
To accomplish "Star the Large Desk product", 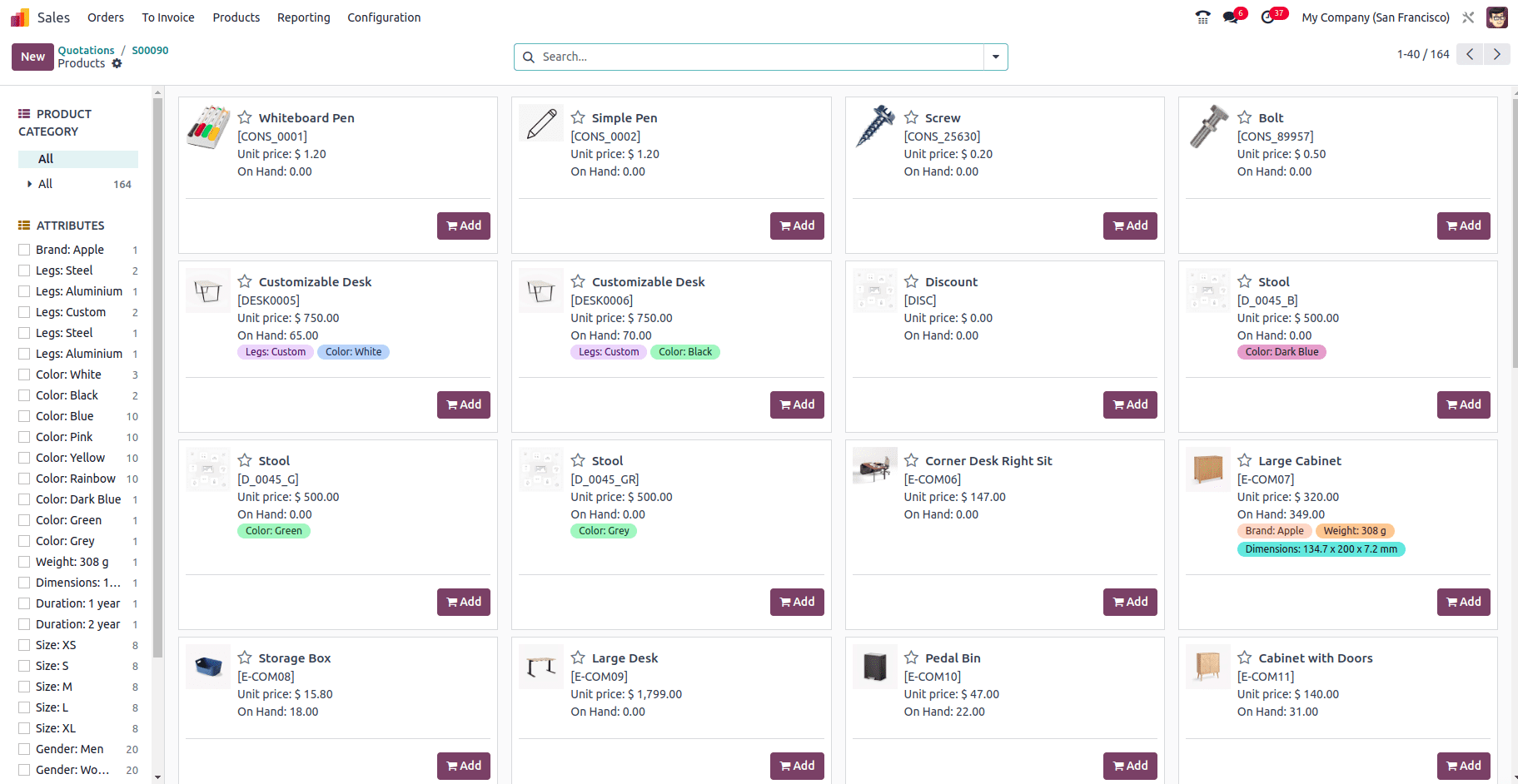I will point(578,657).
